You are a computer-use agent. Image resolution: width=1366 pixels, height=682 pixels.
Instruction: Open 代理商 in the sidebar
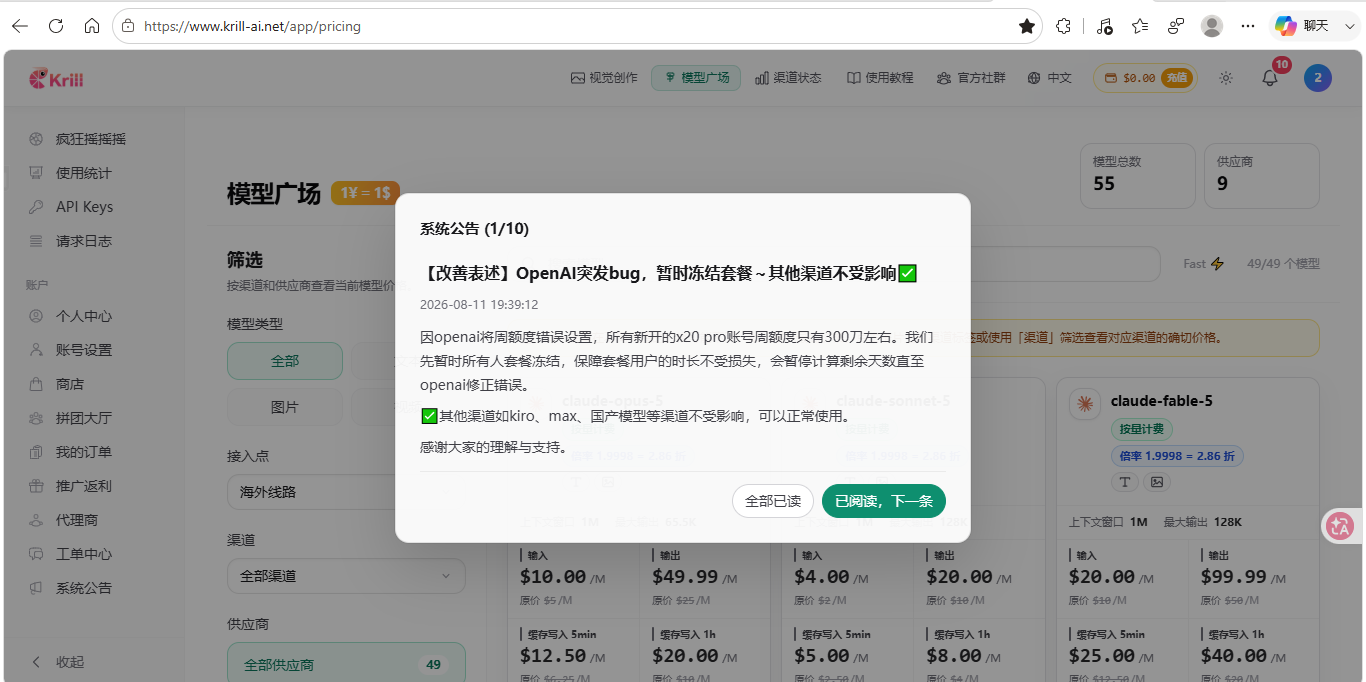[x=76, y=520]
